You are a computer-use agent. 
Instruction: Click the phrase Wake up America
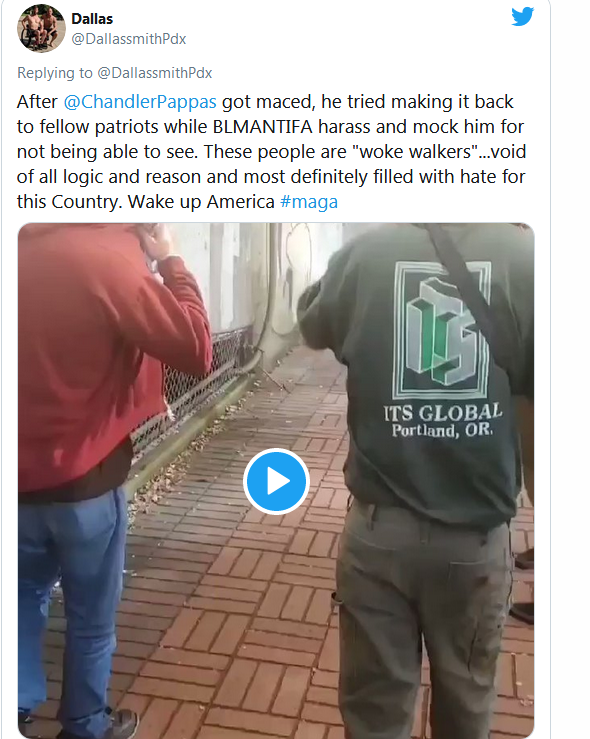coord(201,202)
